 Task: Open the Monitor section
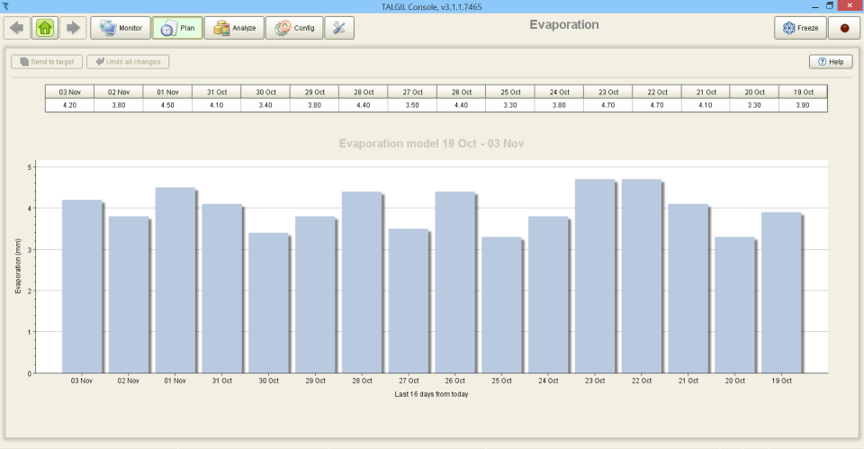[121, 28]
